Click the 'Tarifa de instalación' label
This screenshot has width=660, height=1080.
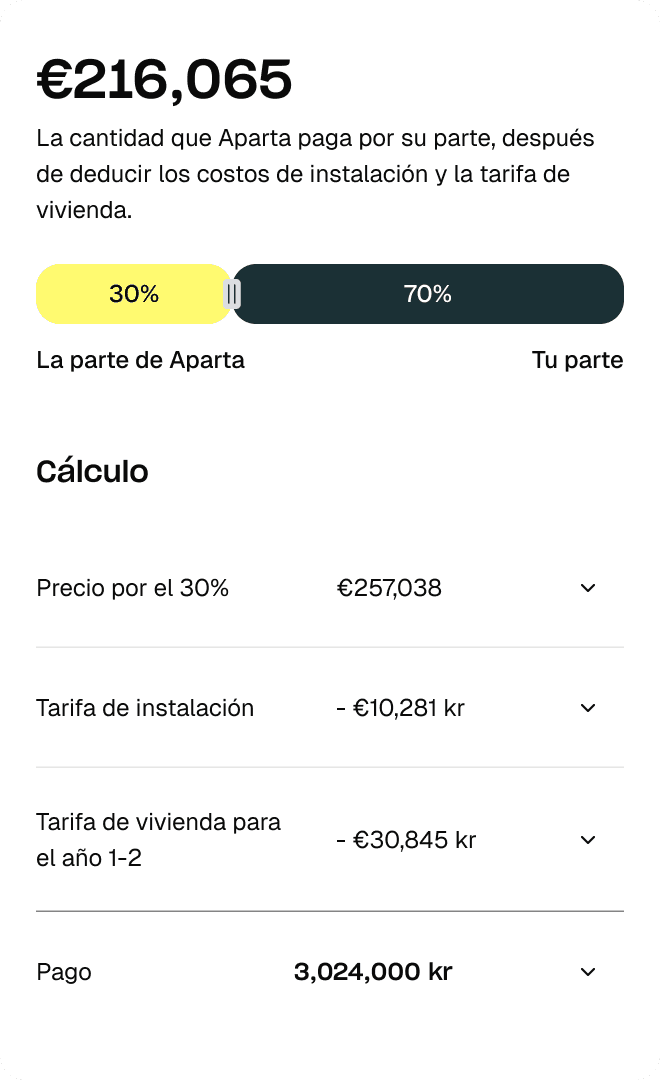[x=145, y=708]
